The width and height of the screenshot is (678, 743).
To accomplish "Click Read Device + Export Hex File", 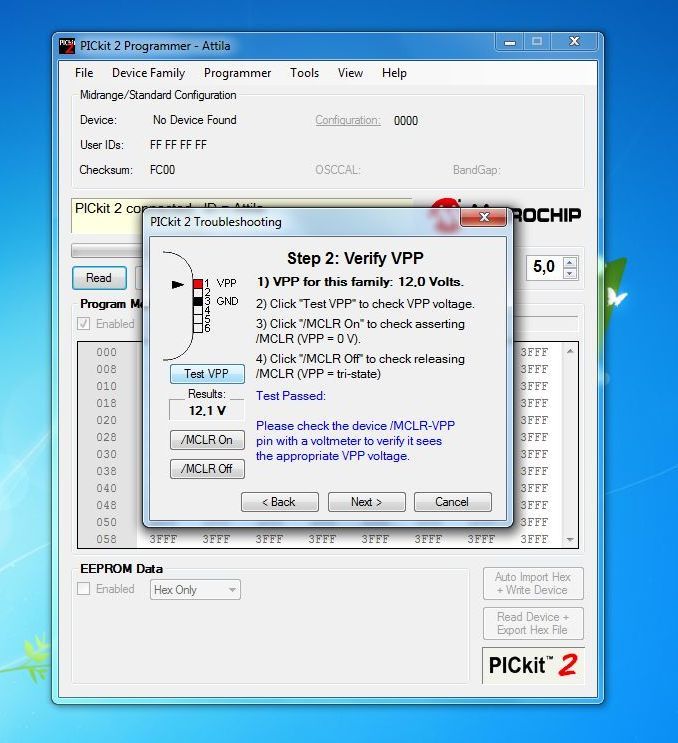I will [x=533, y=624].
